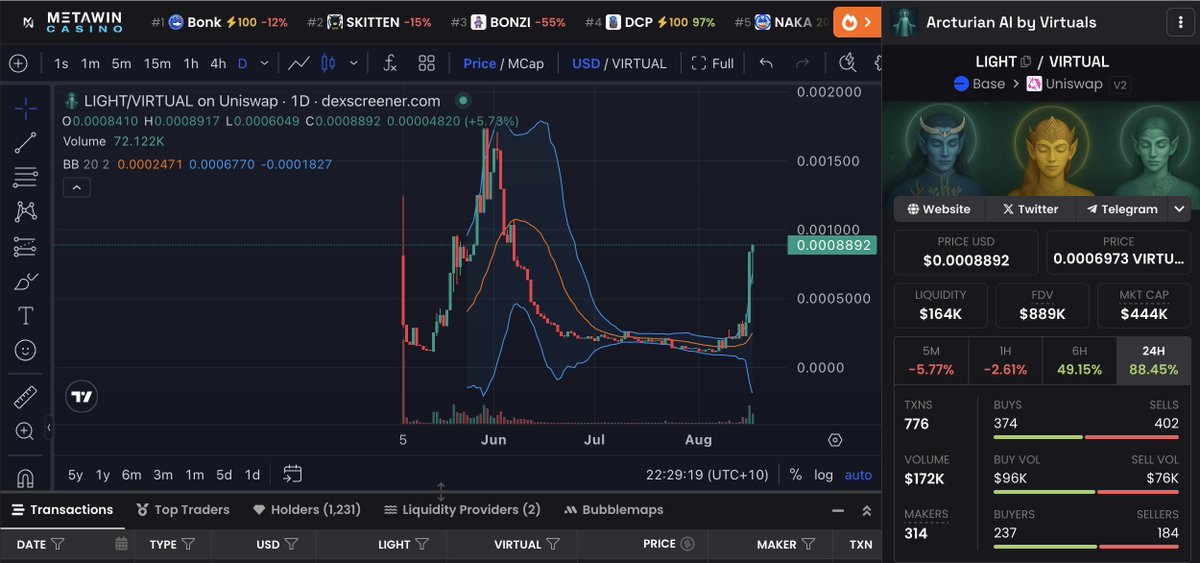Switch chart denomination to VIRTUAL

pyautogui.click(x=638, y=63)
